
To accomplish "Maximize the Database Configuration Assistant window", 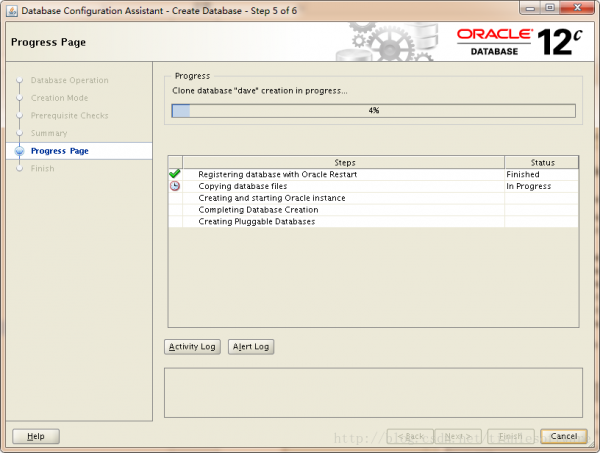I will pos(549,8).
